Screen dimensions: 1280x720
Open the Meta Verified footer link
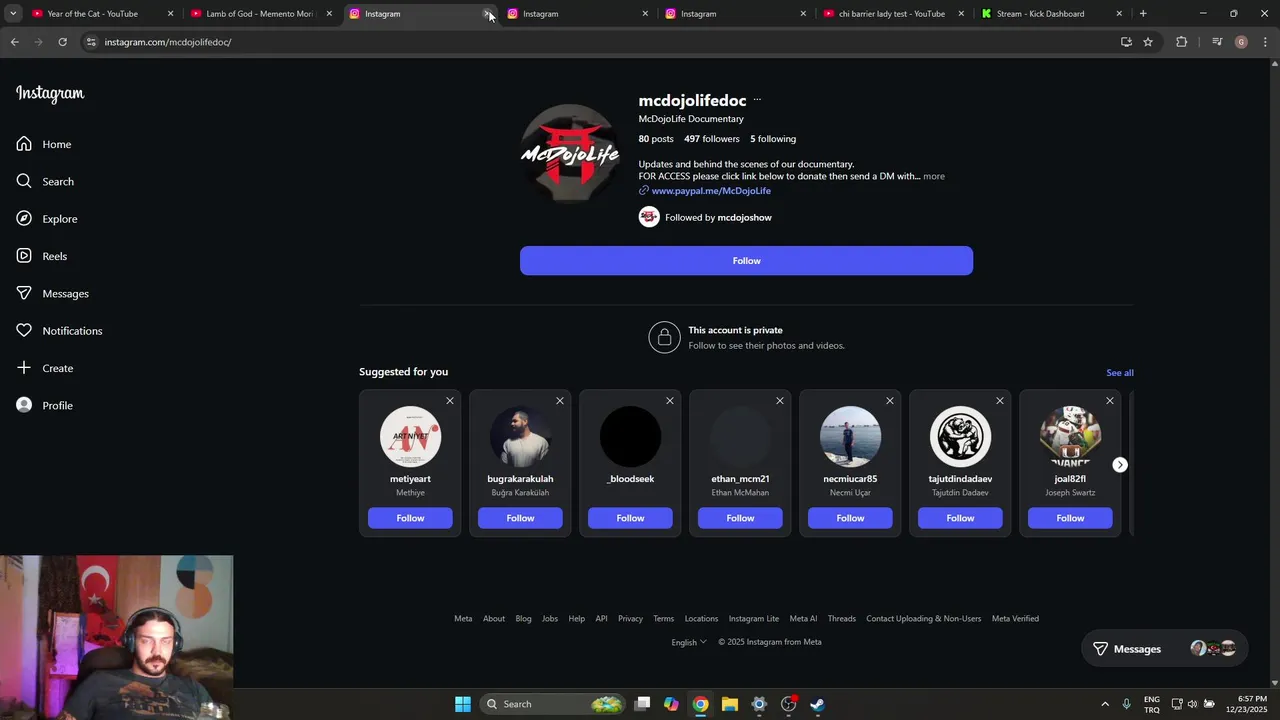point(1015,618)
